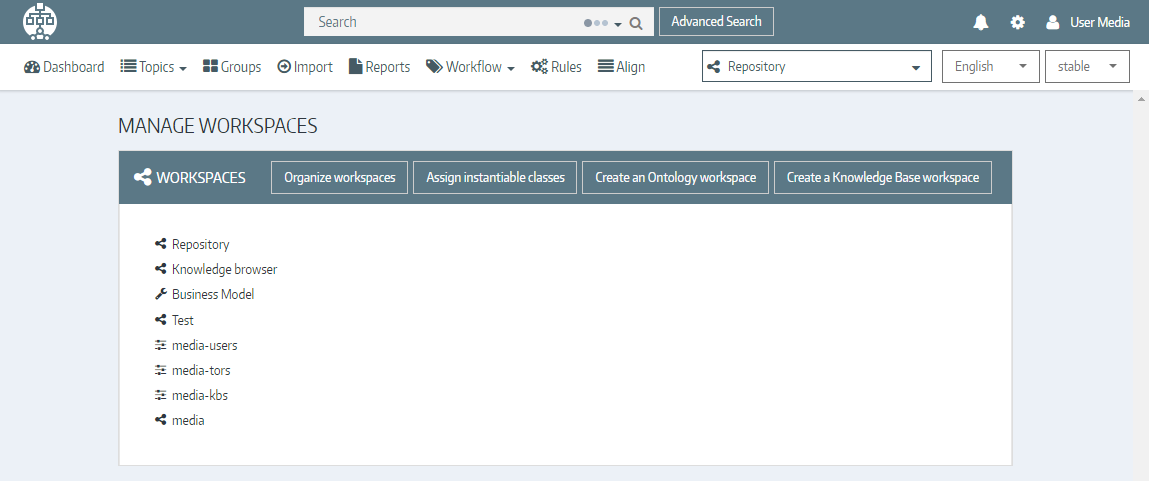Open settings gear icon
Viewport: 1149px width, 481px height.
[1017, 22]
